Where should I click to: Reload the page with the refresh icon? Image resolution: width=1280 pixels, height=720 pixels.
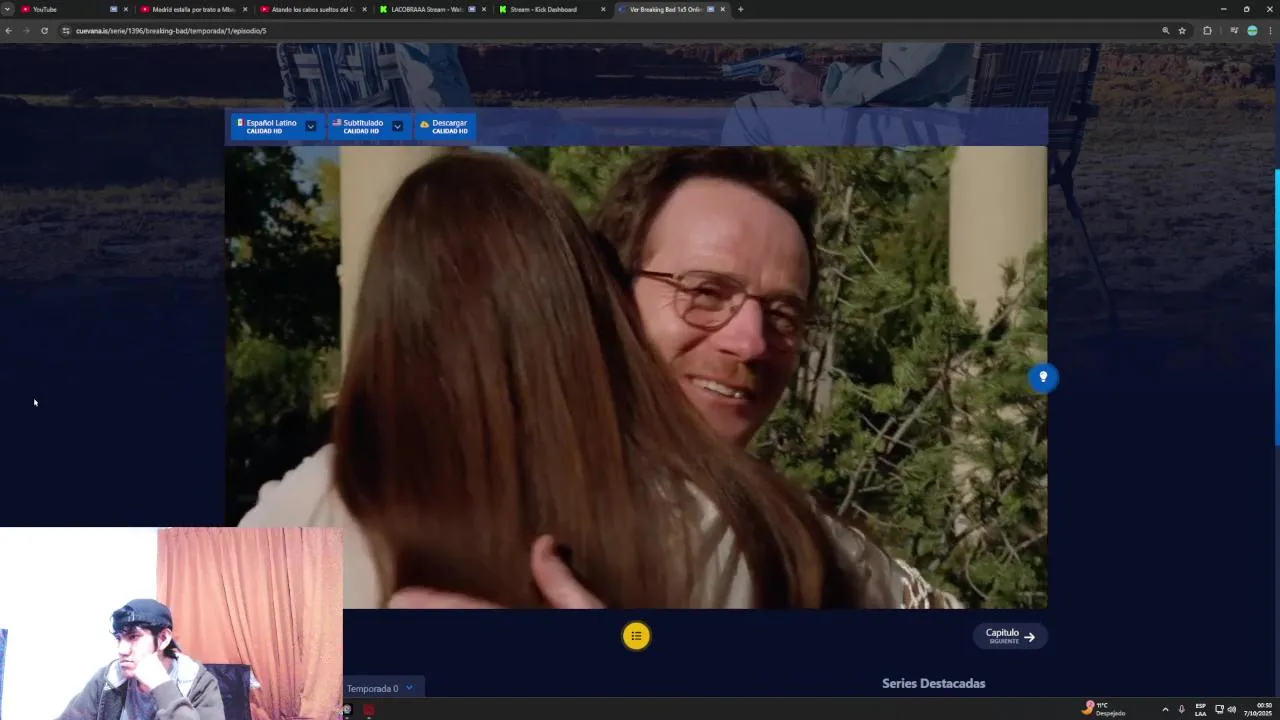[44, 31]
